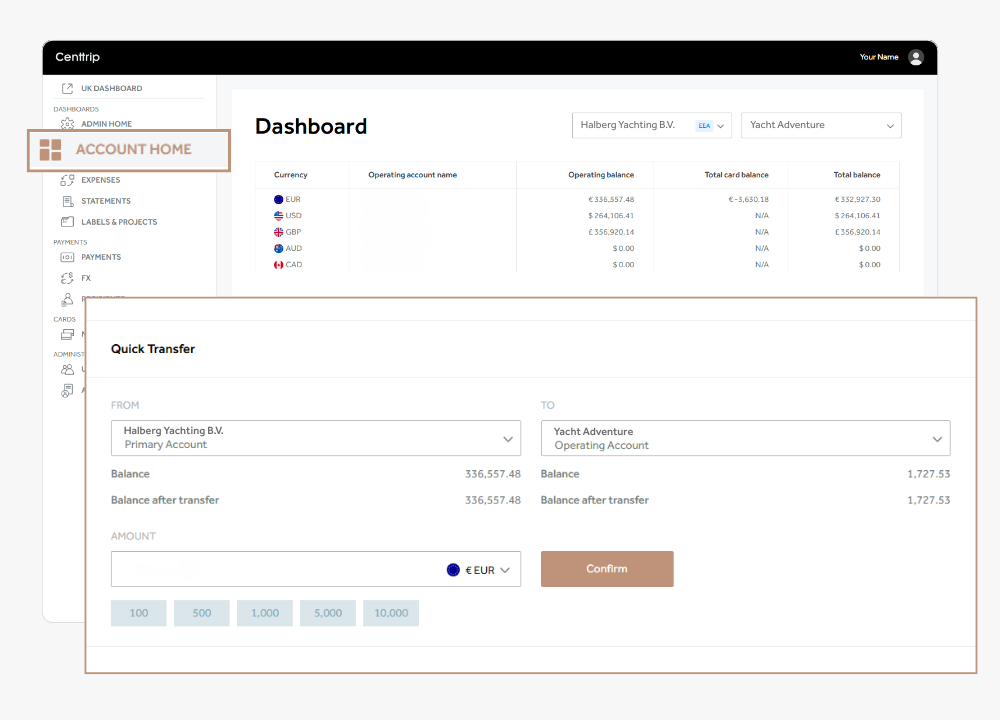This screenshot has width=1000, height=720.
Task: Expand the FROM account Halberg Yachting dropdown
Action: coord(316,438)
